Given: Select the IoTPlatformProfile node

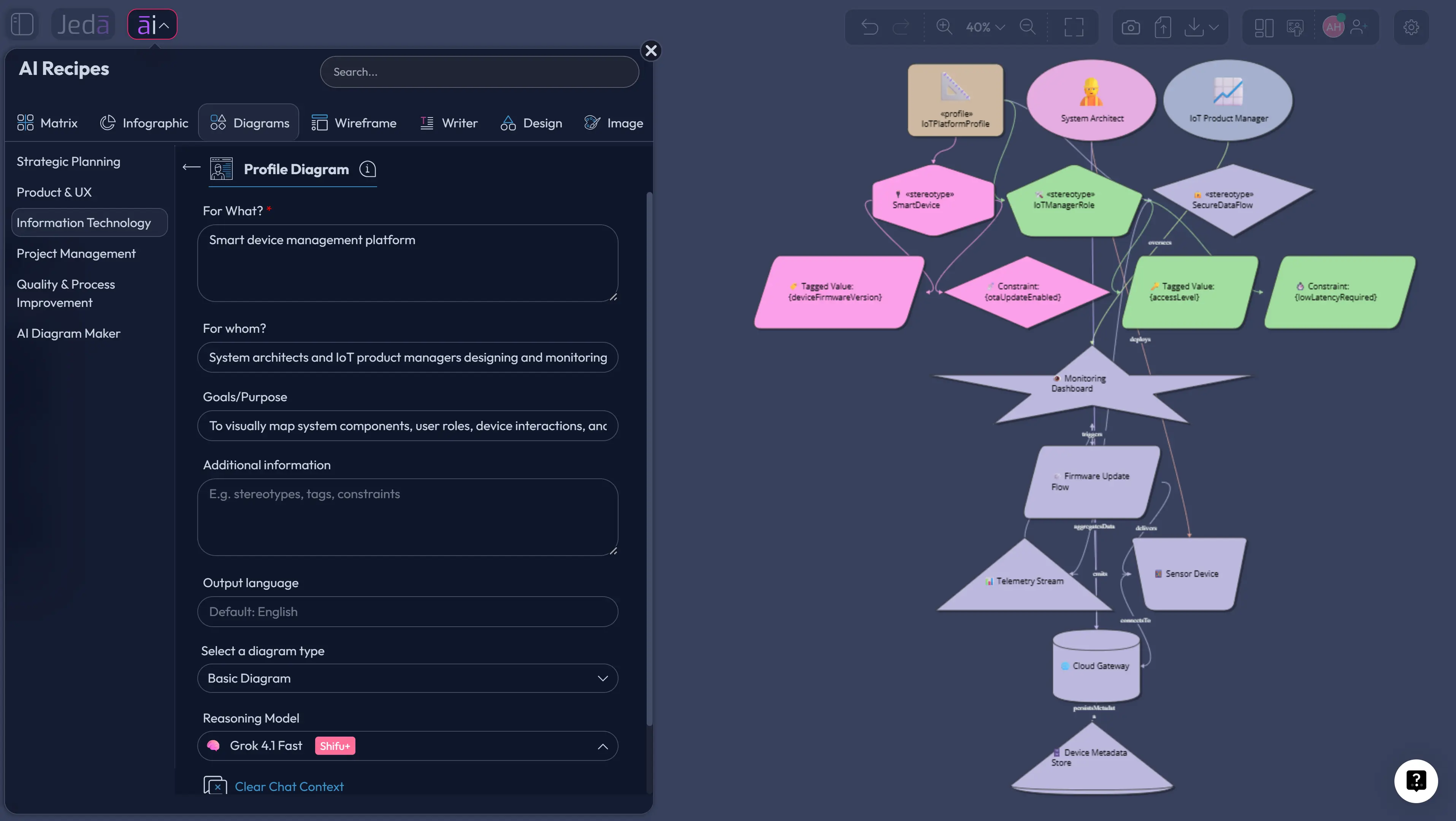Looking at the screenshot, I should [x=955, y=100].
